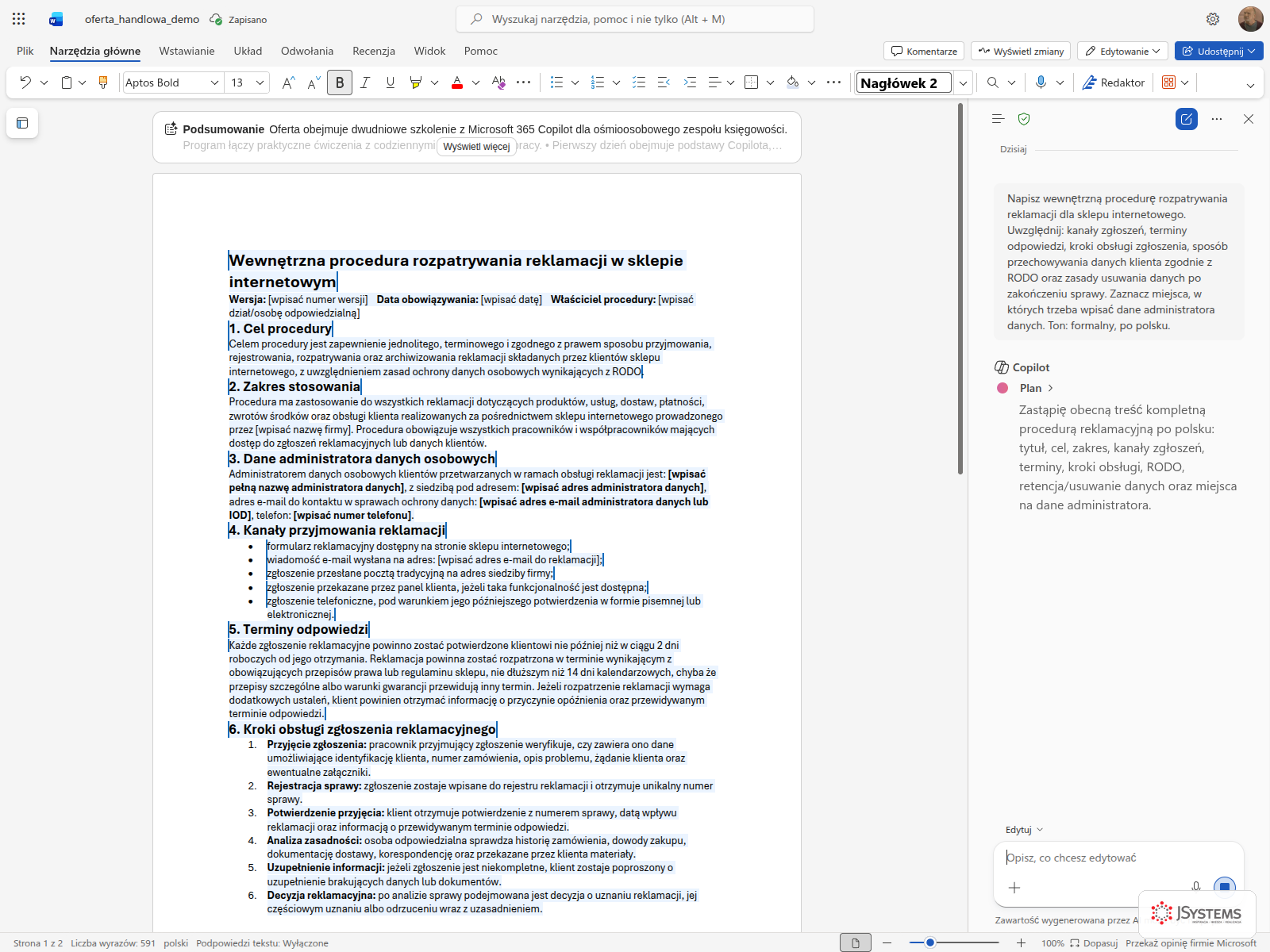Open the Redaktor editor tool
This screenshot has width=1270, height=952.
click(x=1114, y=83)
